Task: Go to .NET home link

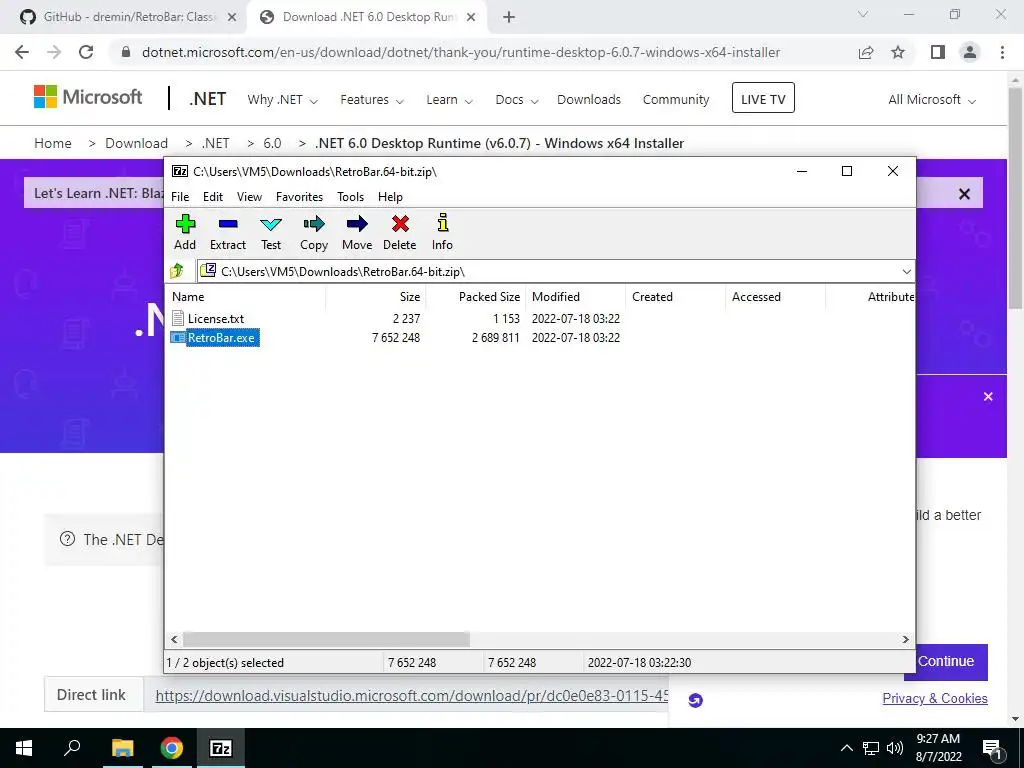Action: tap(208, 99)
